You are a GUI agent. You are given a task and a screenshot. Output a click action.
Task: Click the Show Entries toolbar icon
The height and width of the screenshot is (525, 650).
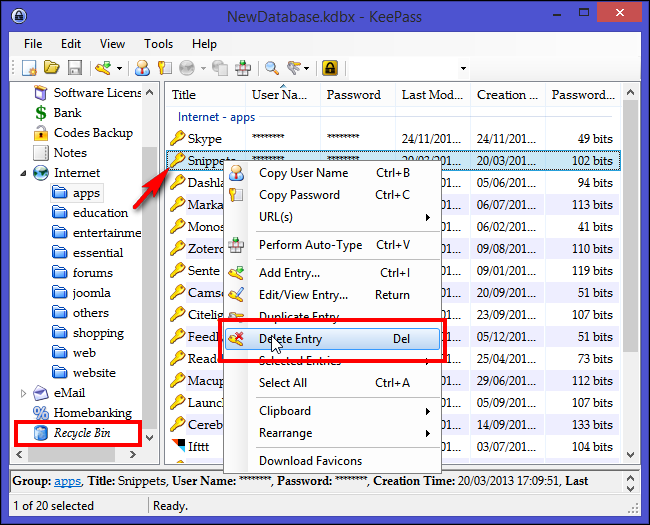tap(293, 68)
